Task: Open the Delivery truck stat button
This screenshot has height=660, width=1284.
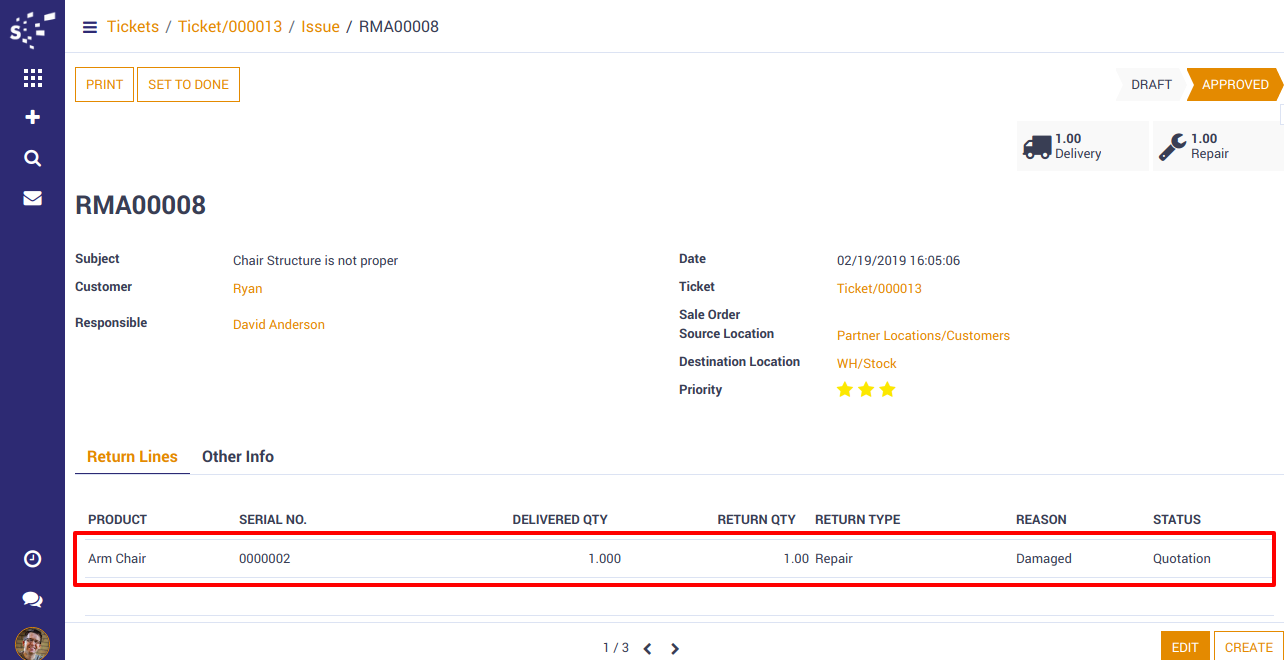Action: click(1082, 146)
